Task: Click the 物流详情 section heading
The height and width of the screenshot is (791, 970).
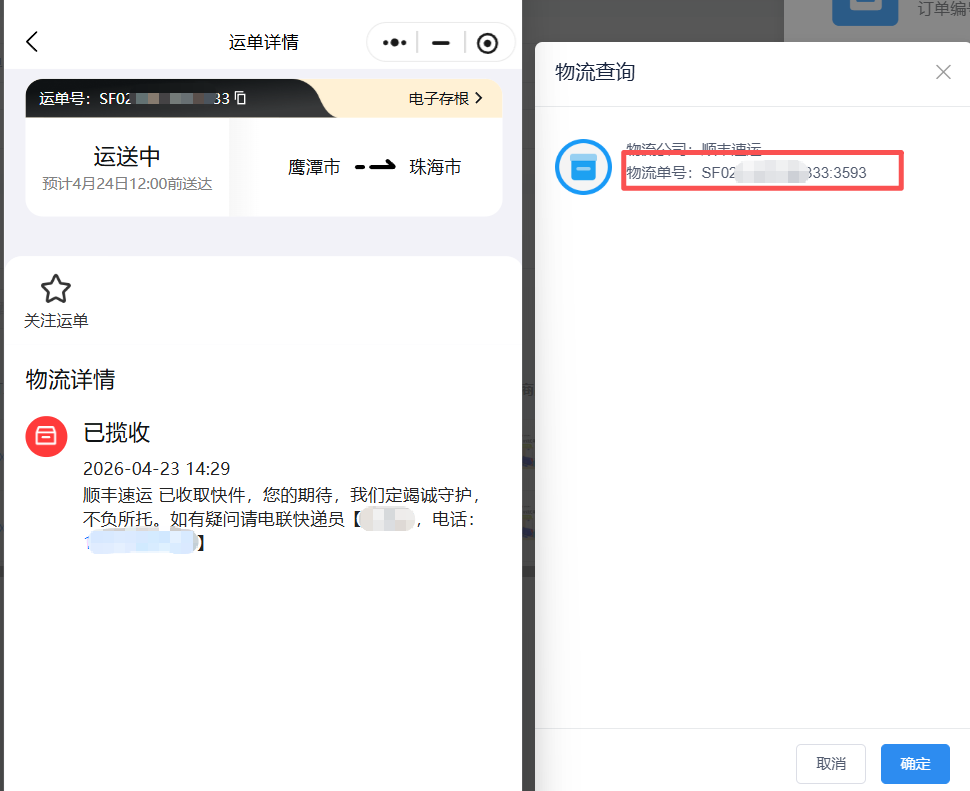Action: pos(71,379)
